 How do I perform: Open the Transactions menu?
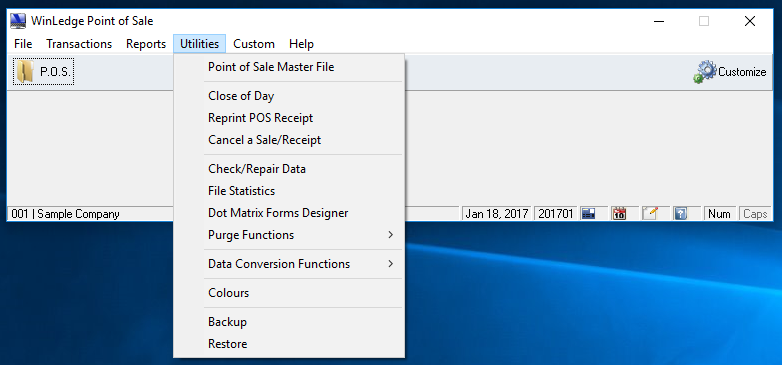coord(79,44)
